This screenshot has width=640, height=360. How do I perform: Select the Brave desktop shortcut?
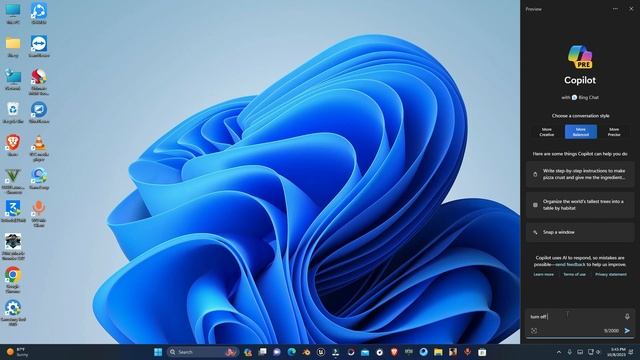coord(13,146)
